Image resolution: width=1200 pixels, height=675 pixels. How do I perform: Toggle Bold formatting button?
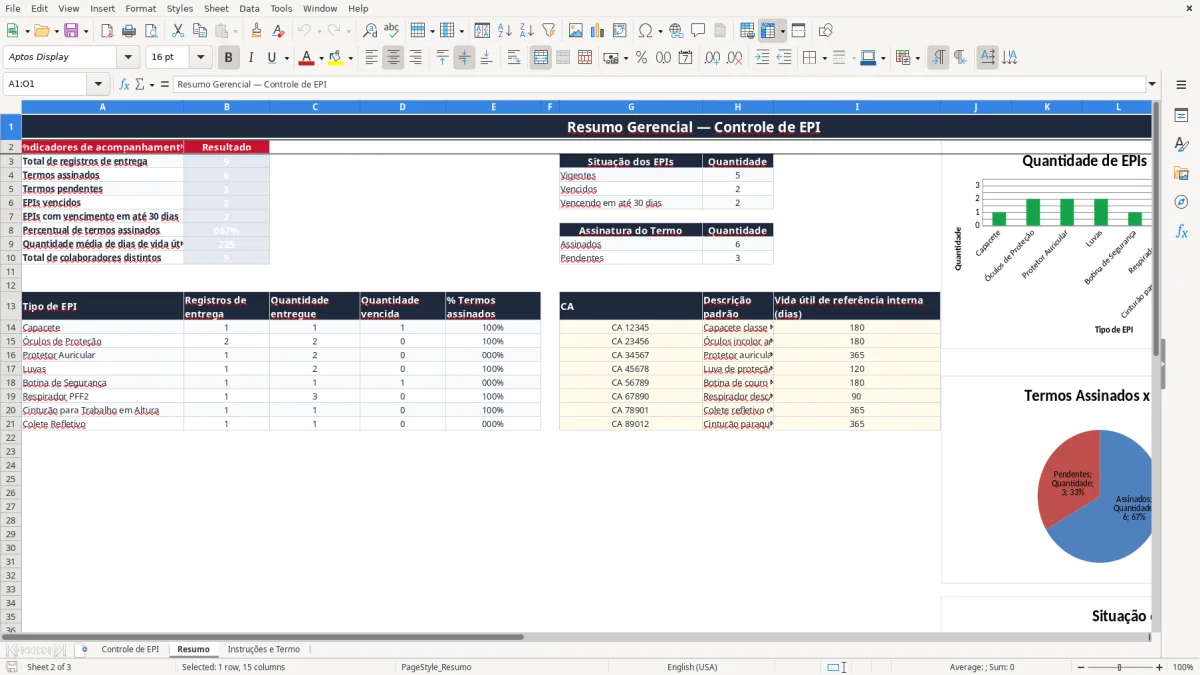click(x=228, y=58)
